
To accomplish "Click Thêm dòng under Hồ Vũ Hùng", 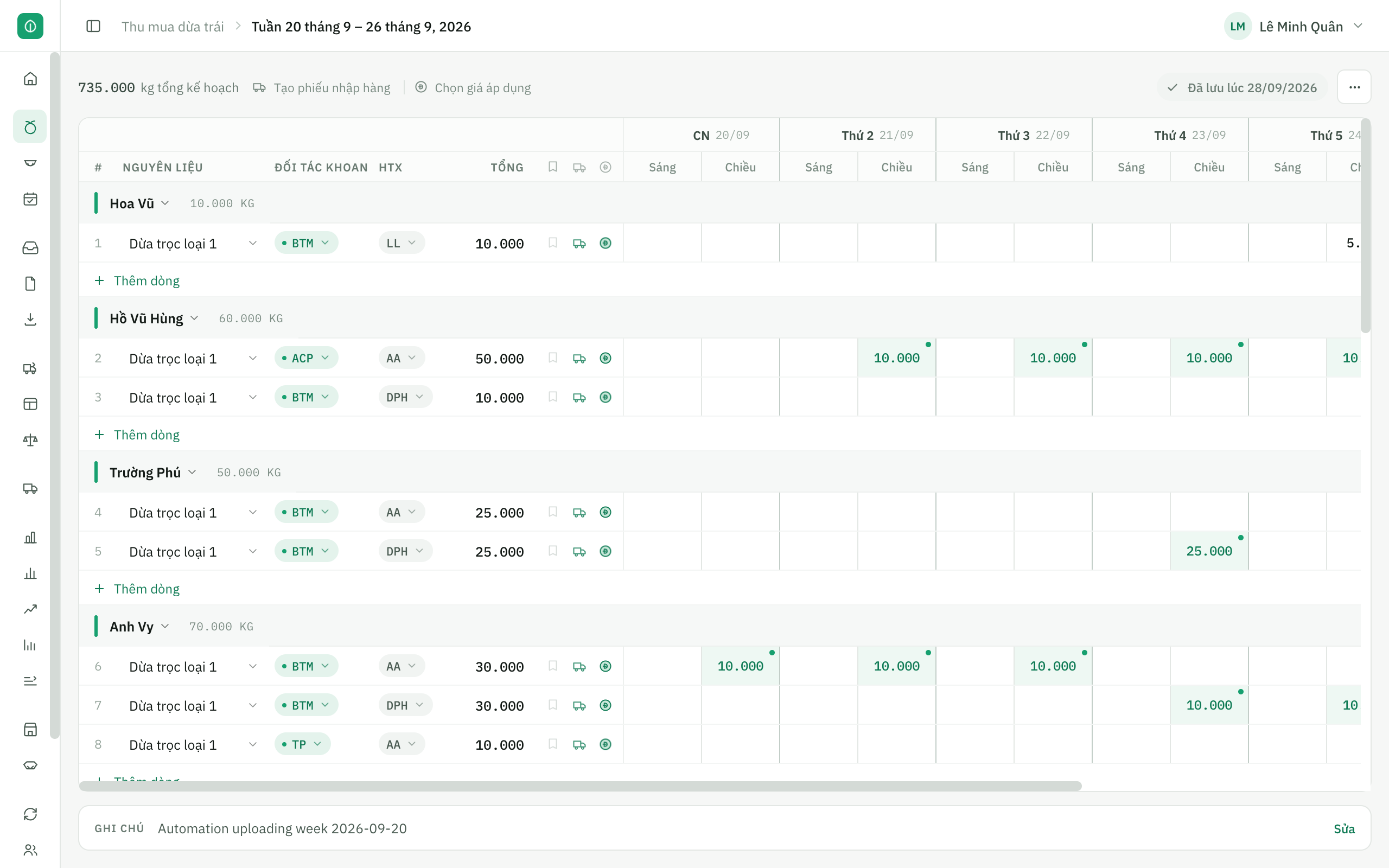I will pos(137,435).
